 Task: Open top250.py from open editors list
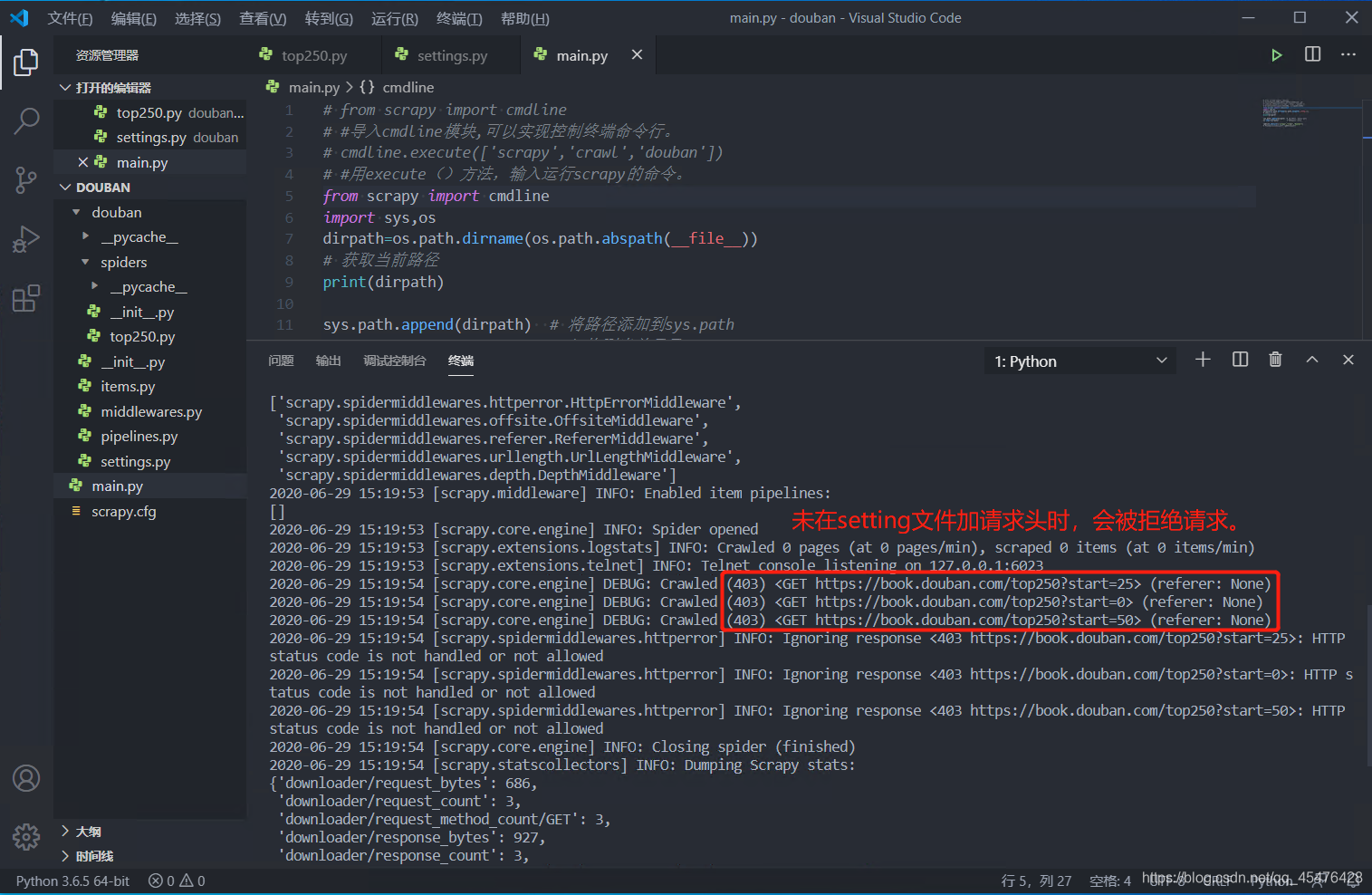(150, 112)
